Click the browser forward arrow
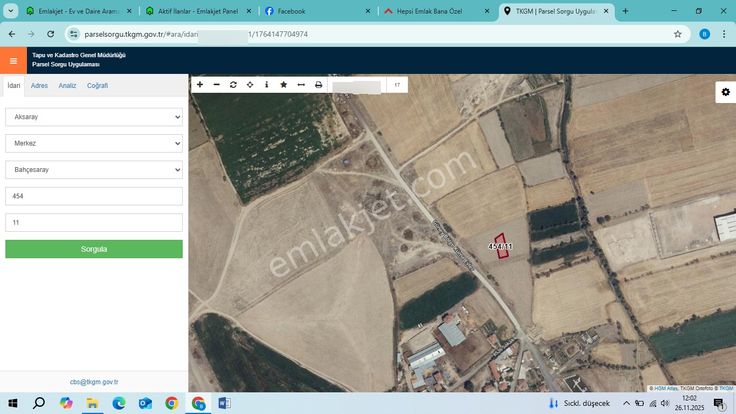736x414 pixels. (x=31, y=34)
